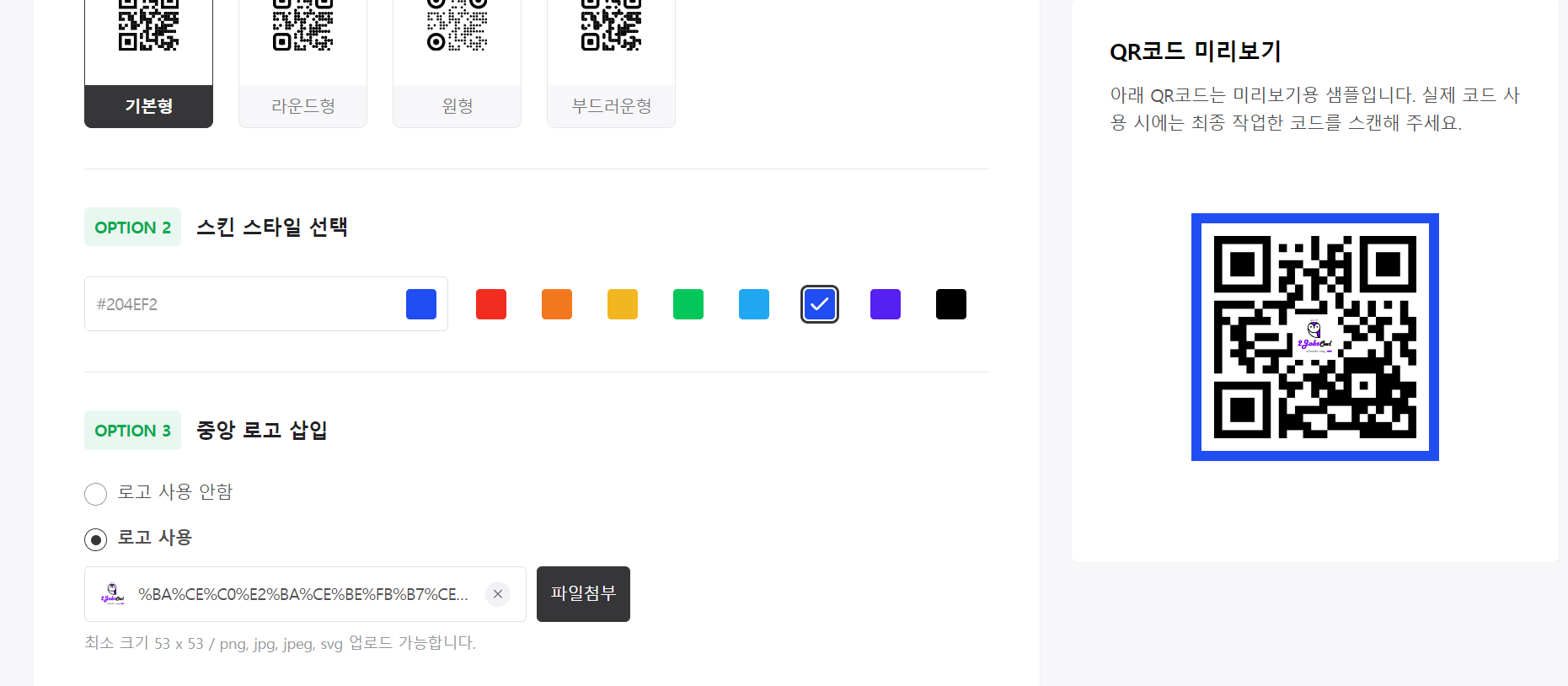1568x686 pixels.
Task: Click the uploaded logo thumbnail in file field
Action: click(x=113, y=594)
